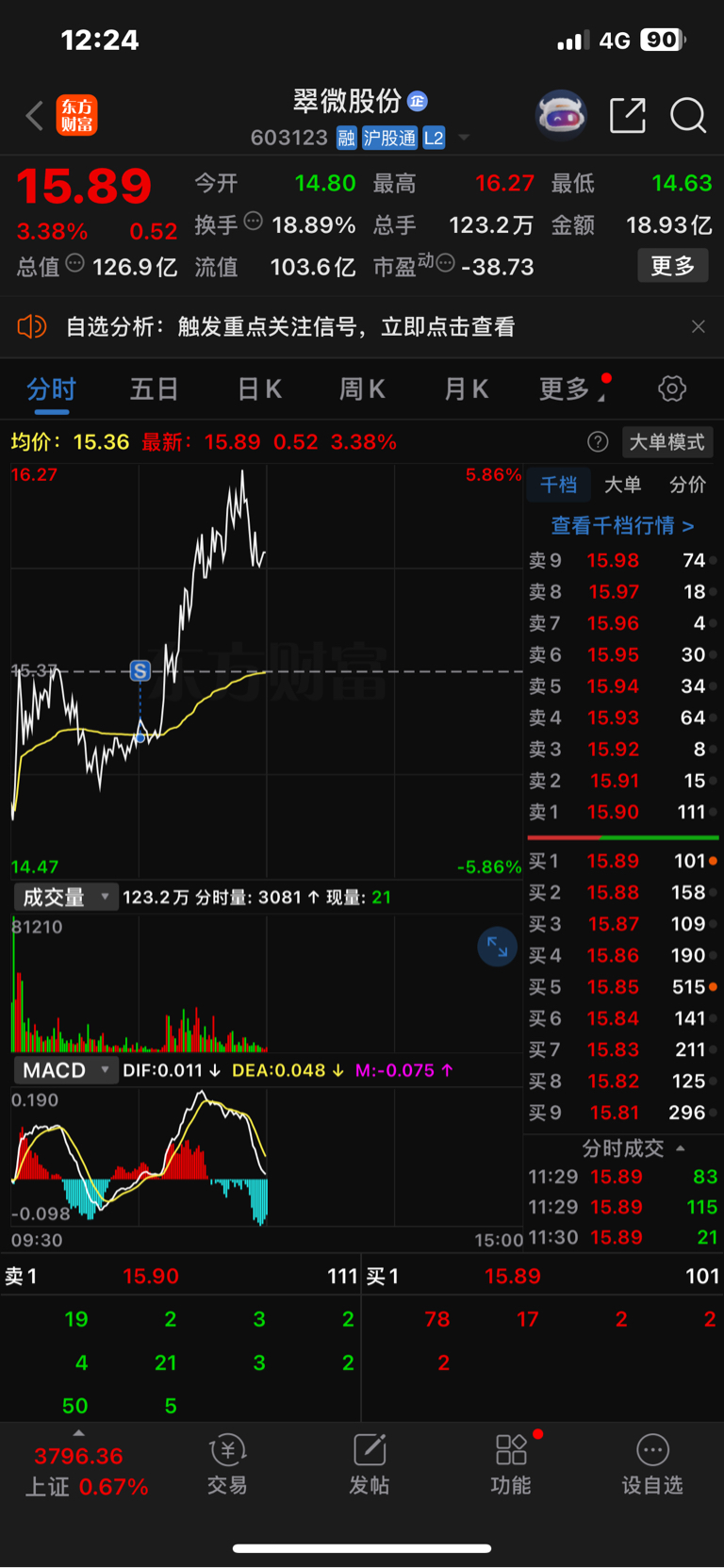Tap the 12:24 clock in status bar
The image size is (724, 1568).
pos(100,40)
